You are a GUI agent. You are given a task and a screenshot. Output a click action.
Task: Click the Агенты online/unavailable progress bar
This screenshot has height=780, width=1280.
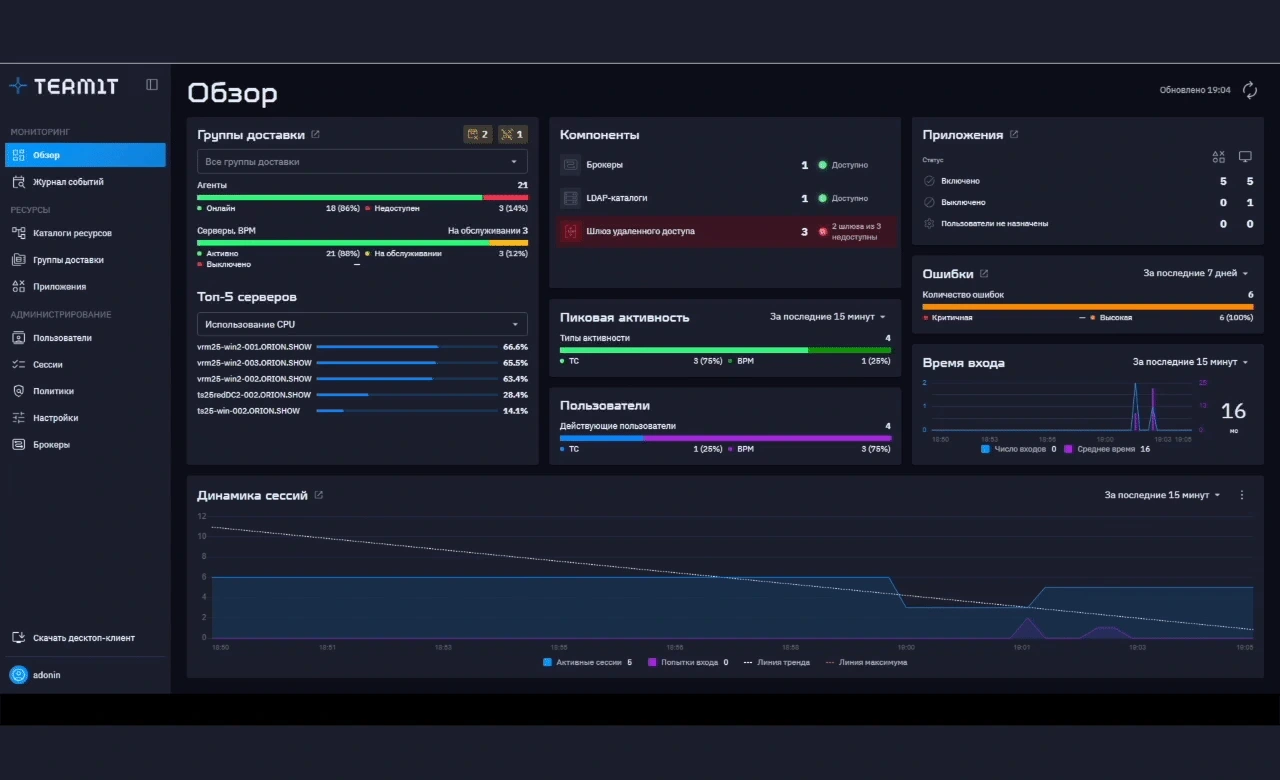(x=362, y=197)
